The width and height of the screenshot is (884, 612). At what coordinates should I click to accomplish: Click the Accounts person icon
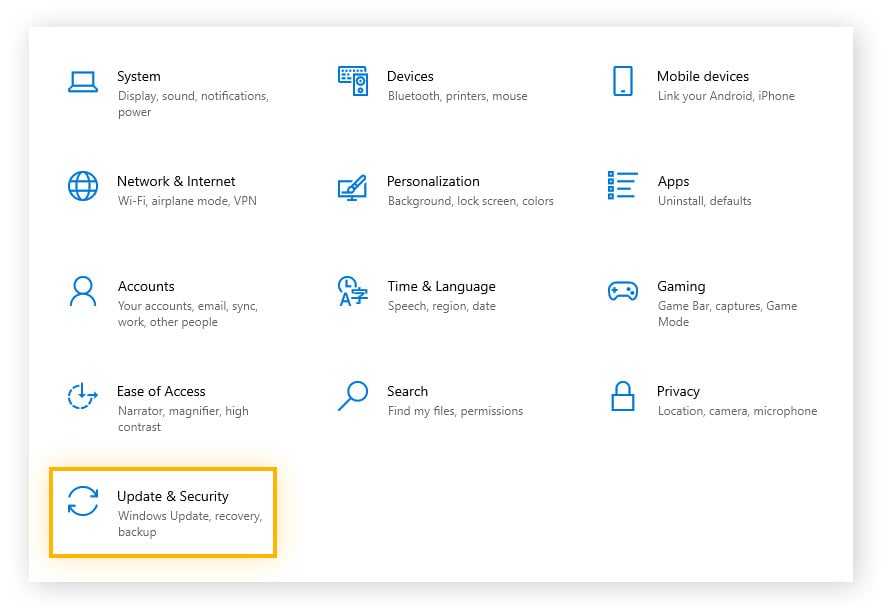tap(83, 291)
